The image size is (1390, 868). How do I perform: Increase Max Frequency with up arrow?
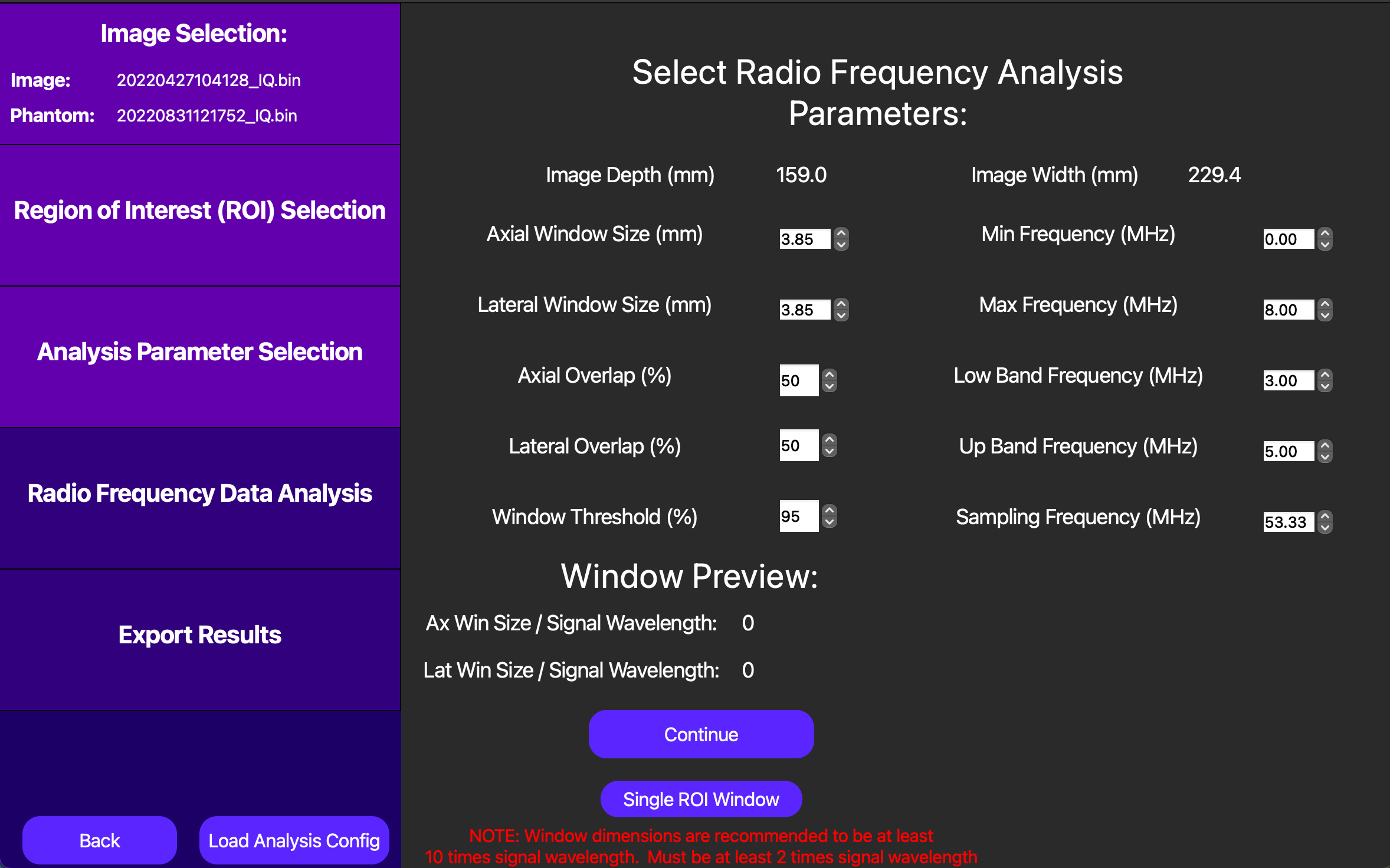[x=1325, y=304]
